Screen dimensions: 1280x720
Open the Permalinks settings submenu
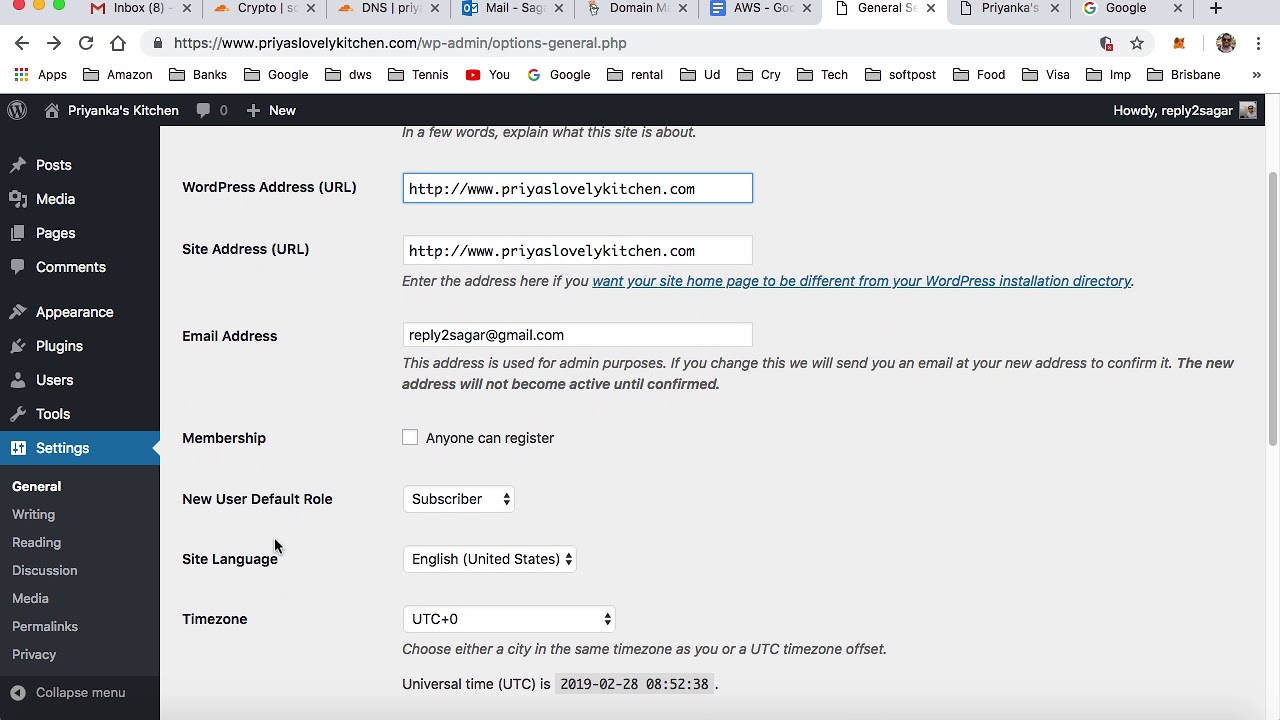point(45,626)
